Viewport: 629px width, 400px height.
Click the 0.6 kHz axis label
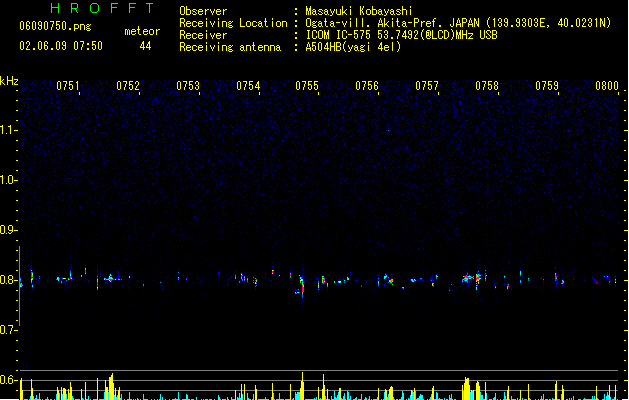pos(8,380)
